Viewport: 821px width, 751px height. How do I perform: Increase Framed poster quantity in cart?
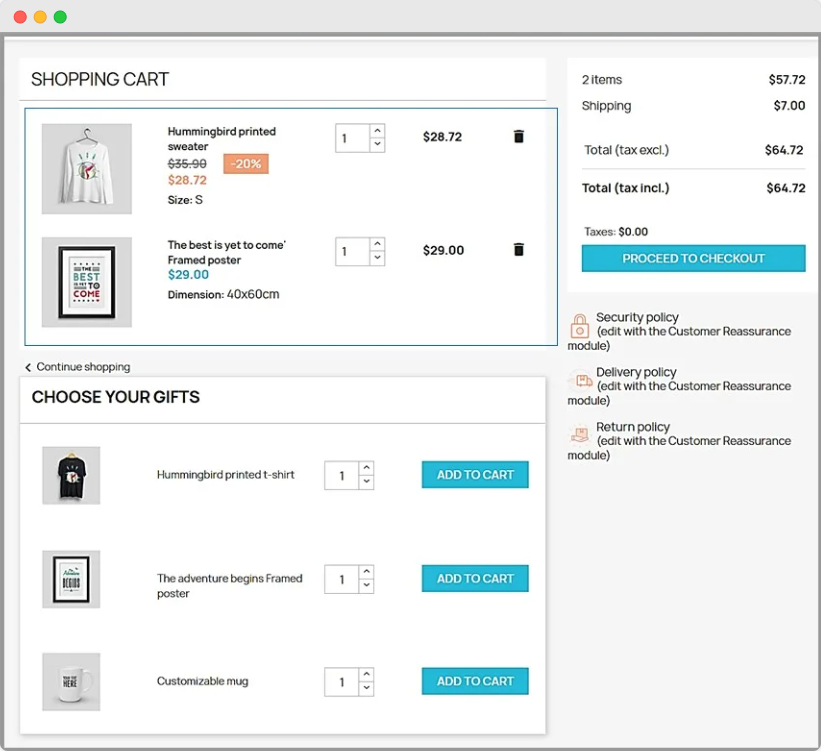click(377, 244)
